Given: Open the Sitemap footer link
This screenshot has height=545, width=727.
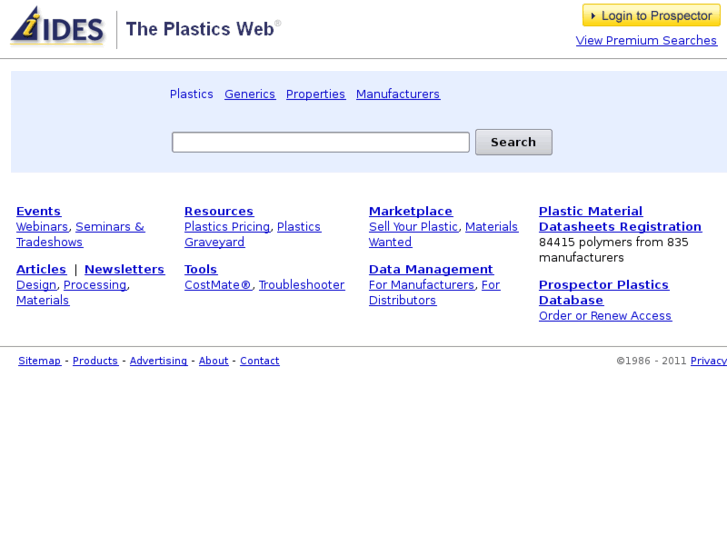Looking at the screenshot, I should tap(39, 361).
